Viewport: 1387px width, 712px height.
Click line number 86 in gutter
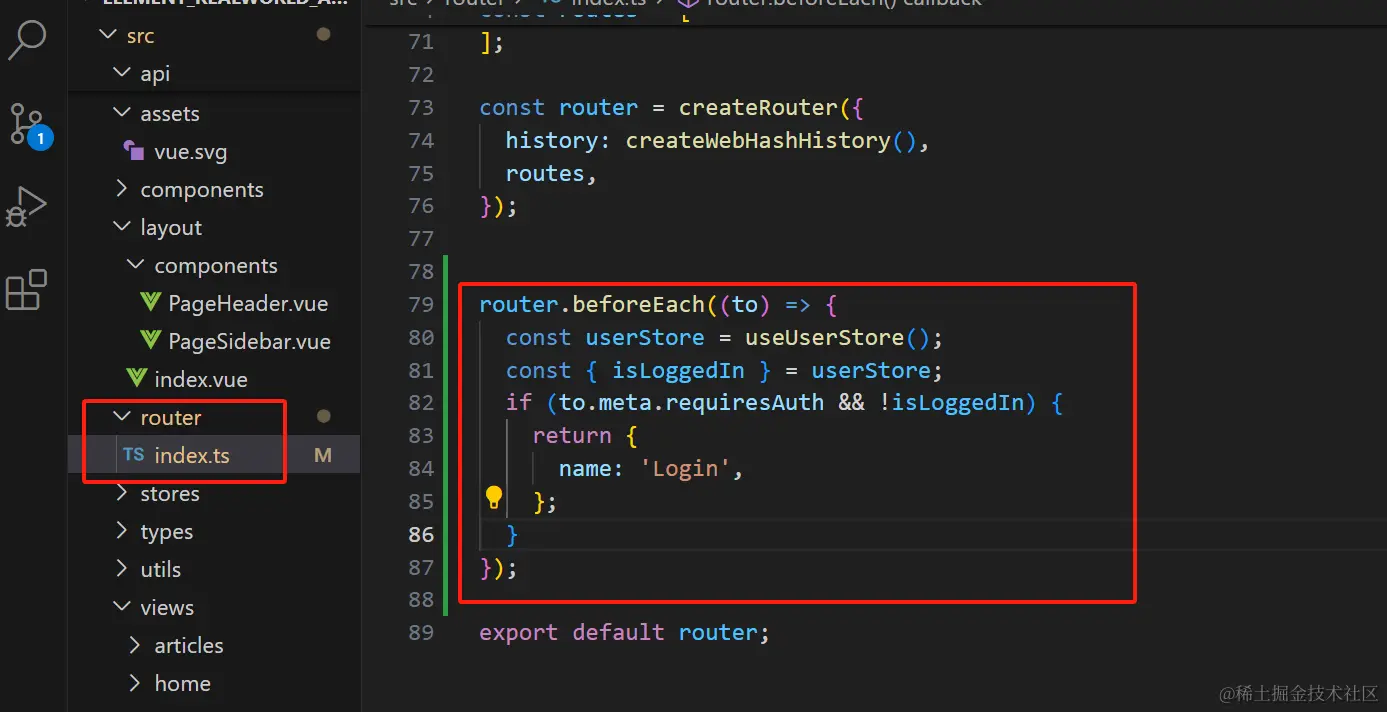pyautogui.click(x=421, y=534)
